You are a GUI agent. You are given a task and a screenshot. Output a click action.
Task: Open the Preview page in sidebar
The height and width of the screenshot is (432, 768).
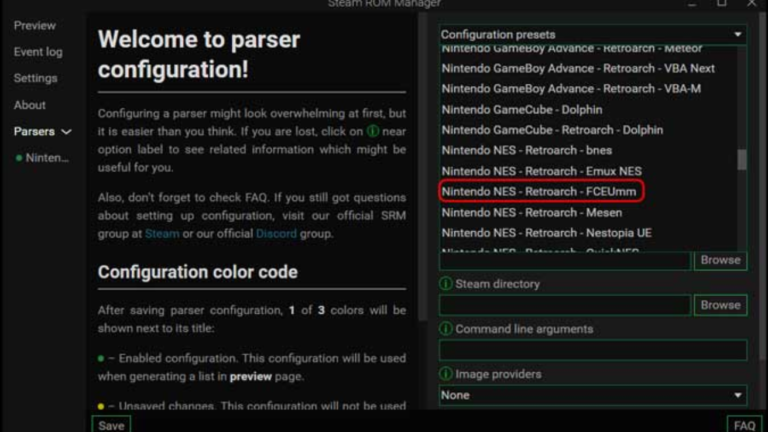click(35, 25)
